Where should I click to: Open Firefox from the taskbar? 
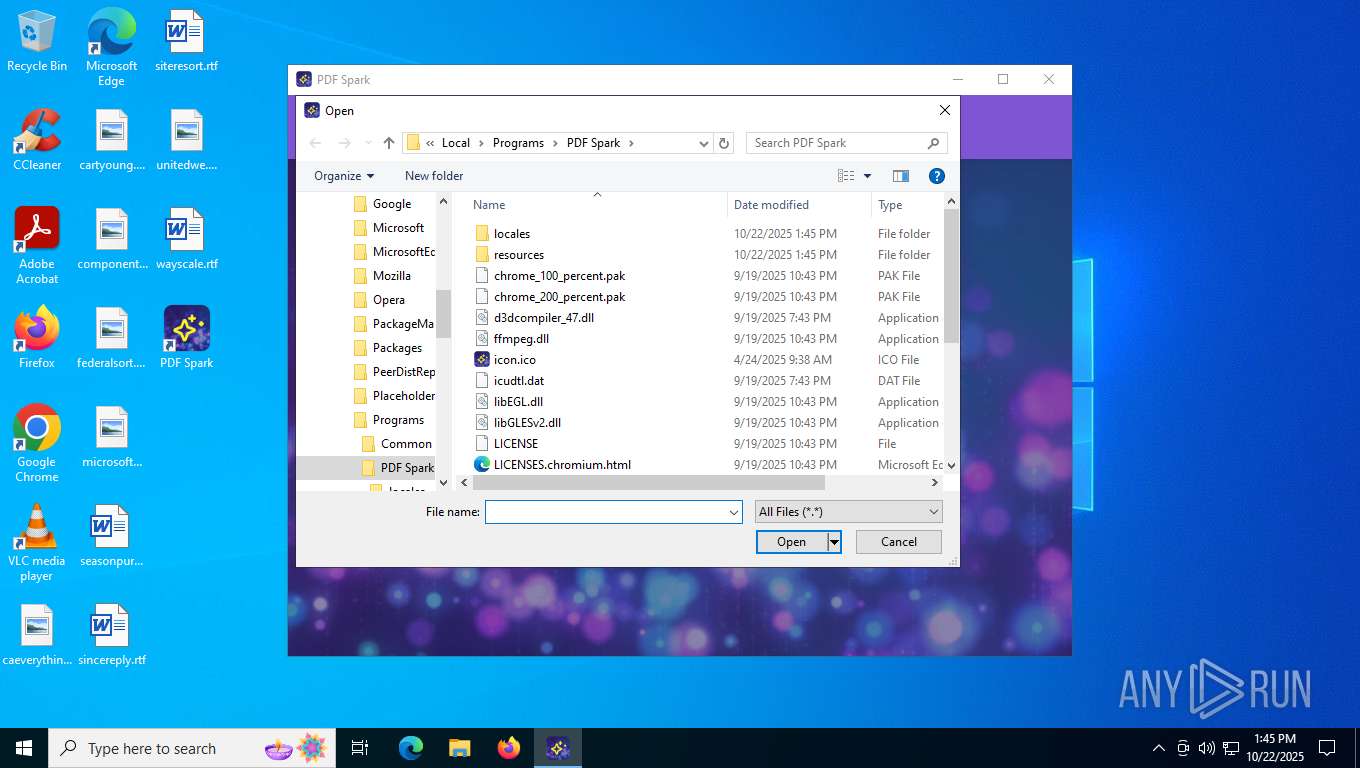click(509, 748)
